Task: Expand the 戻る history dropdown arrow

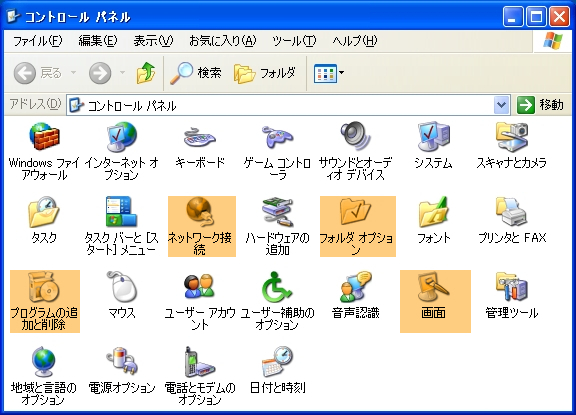Action: (74, 73)
